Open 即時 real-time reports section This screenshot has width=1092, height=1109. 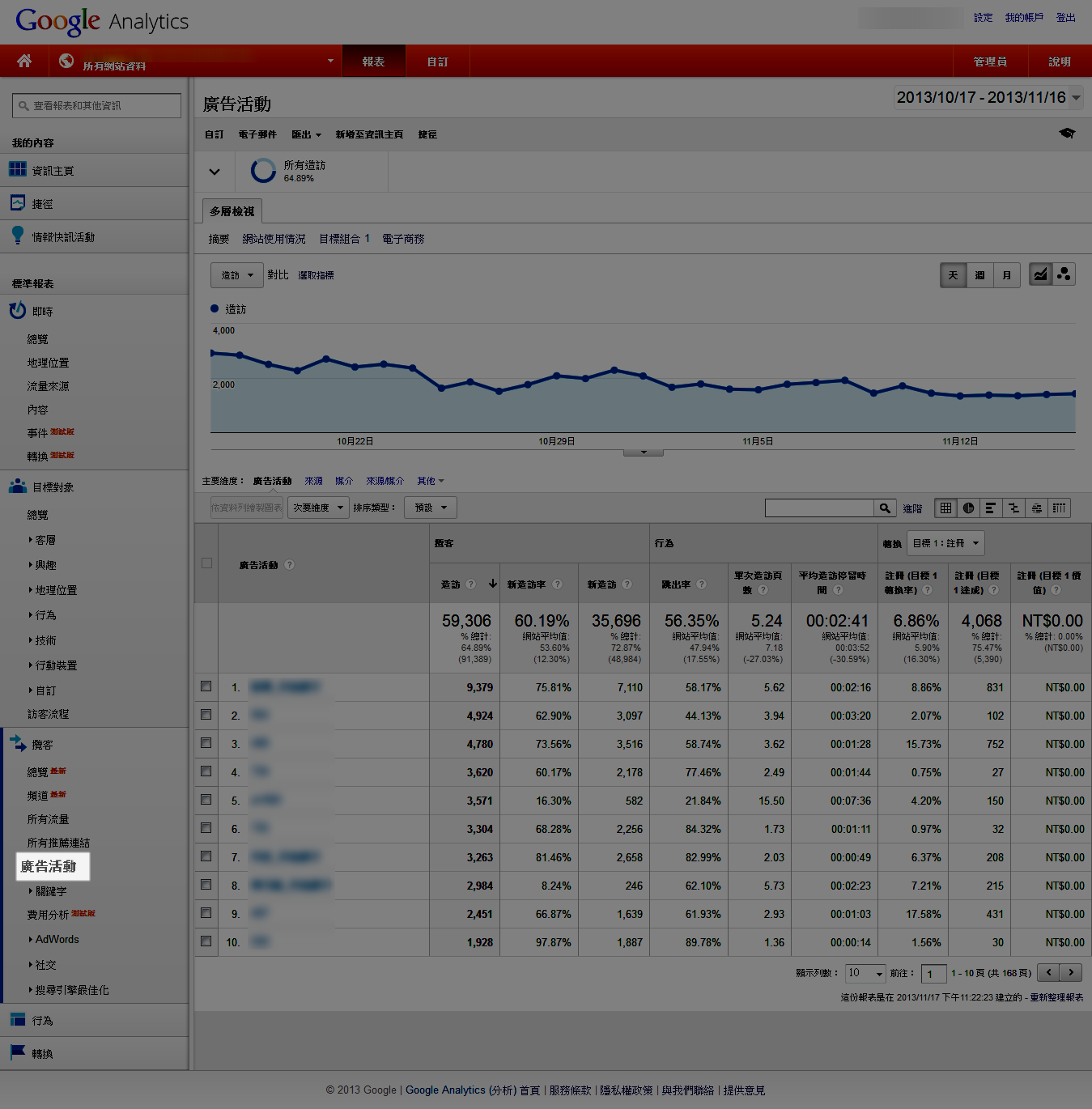pos(94,311)
